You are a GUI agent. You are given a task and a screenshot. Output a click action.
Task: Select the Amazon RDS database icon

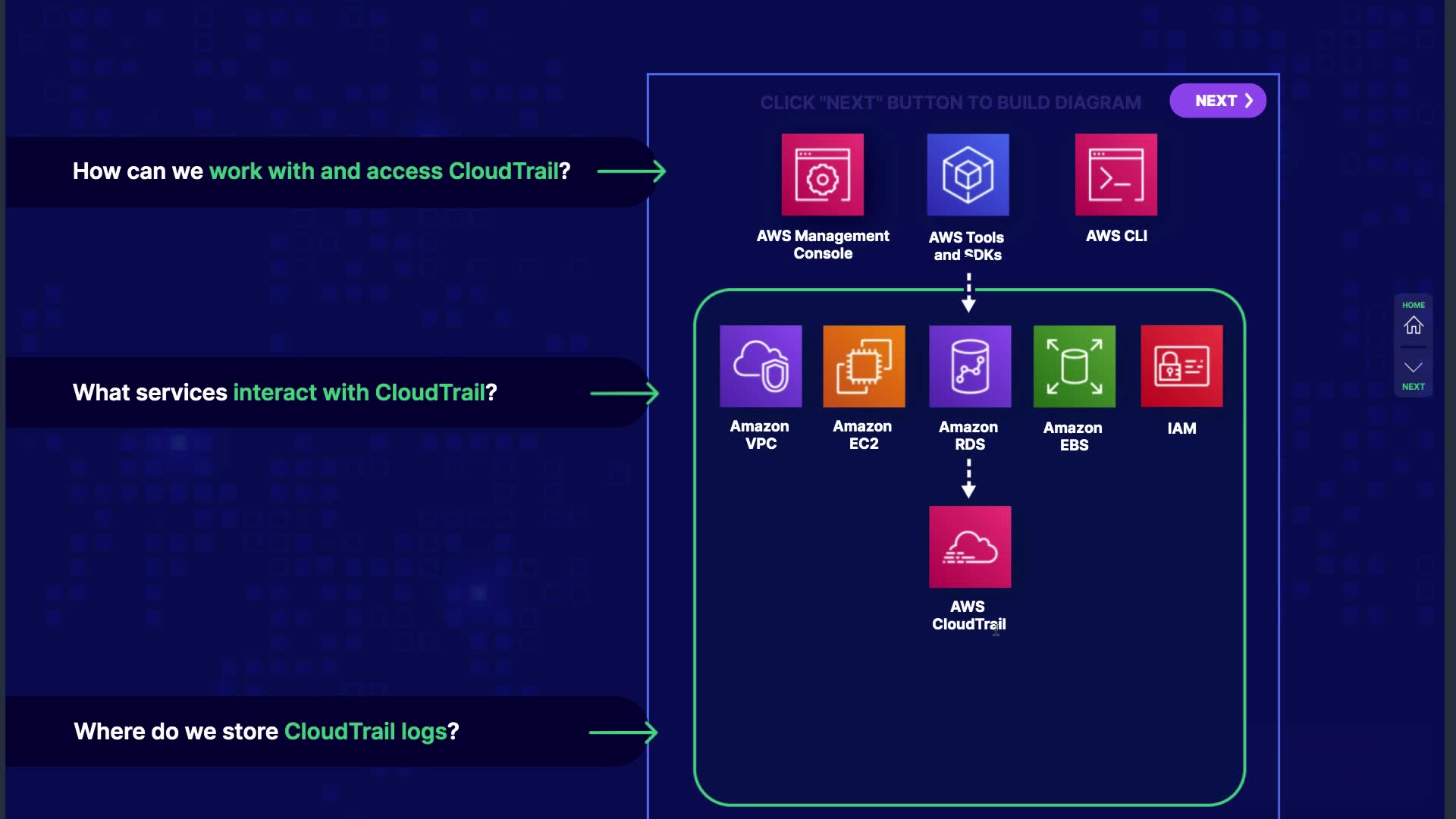[x=969, y=366]
